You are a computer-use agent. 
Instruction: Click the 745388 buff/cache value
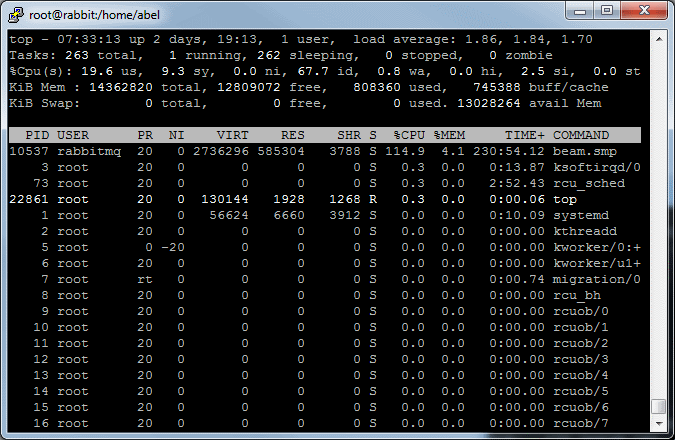coord(497,87)
